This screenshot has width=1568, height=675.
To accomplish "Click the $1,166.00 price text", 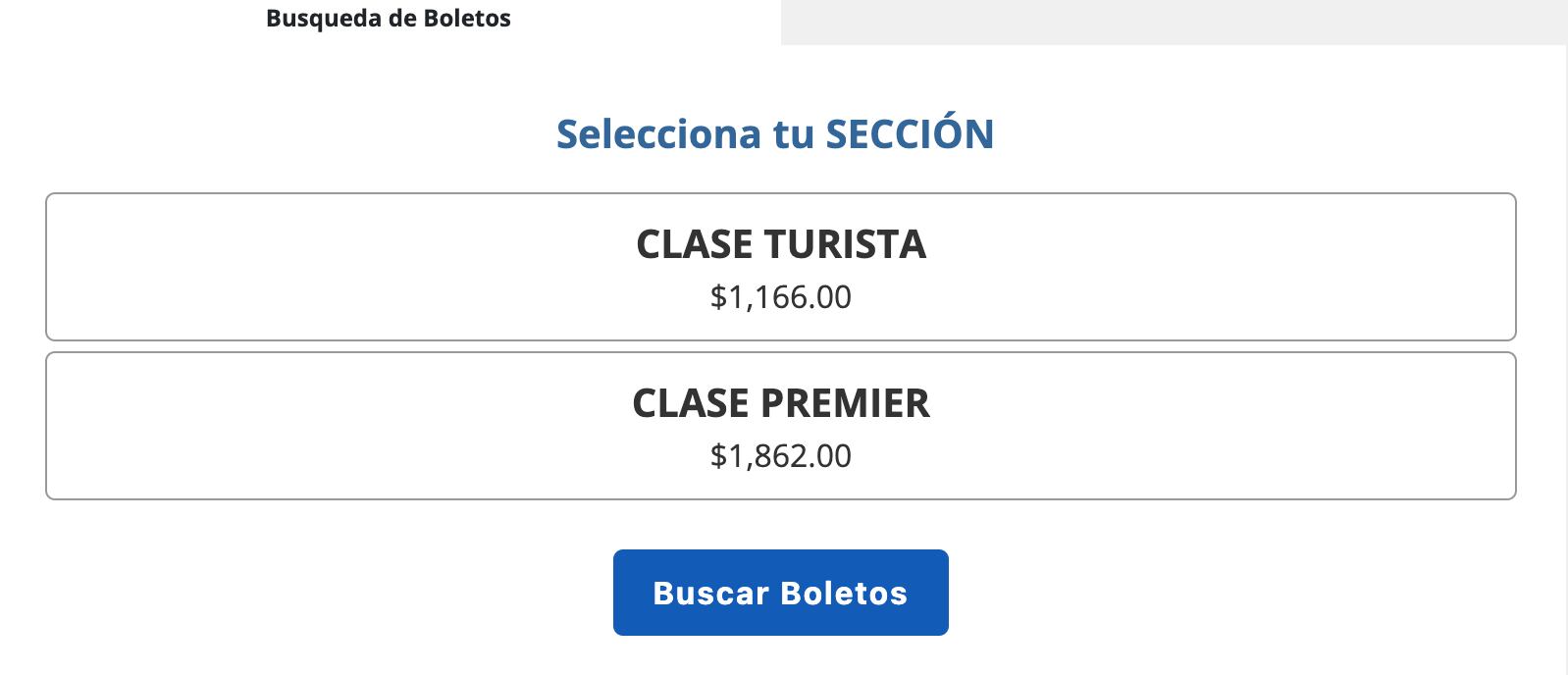I will [780, 297].
